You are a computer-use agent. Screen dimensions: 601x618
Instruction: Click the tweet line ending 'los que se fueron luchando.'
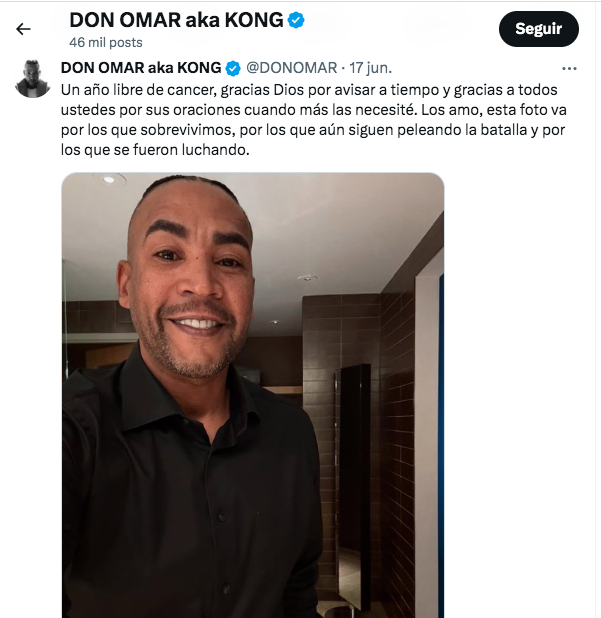pos(155,150)
